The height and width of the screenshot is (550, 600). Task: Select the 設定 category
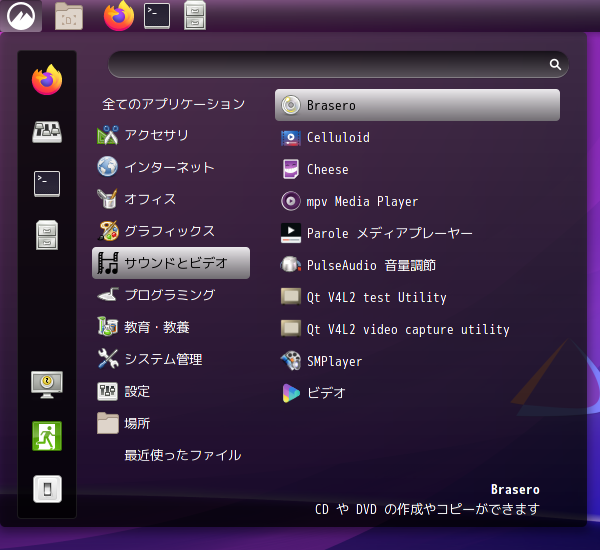click(x=171, y=391)
